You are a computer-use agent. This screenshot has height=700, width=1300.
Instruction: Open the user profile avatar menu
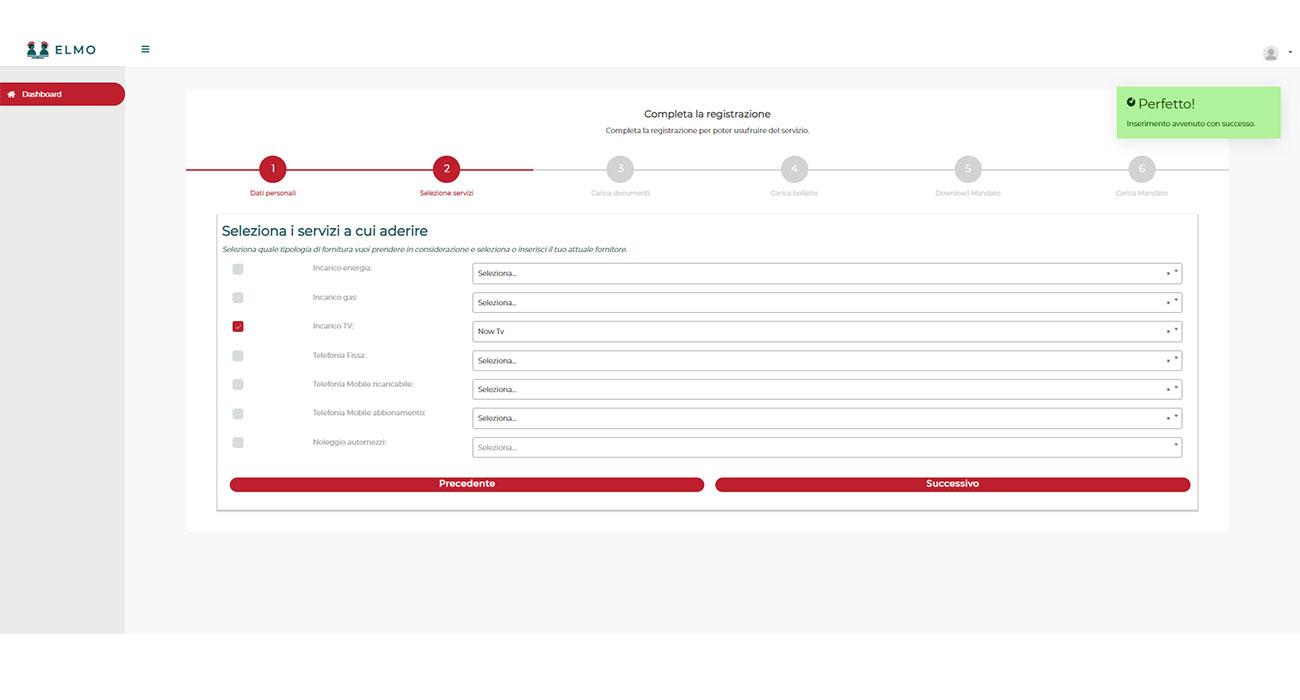1271,53
